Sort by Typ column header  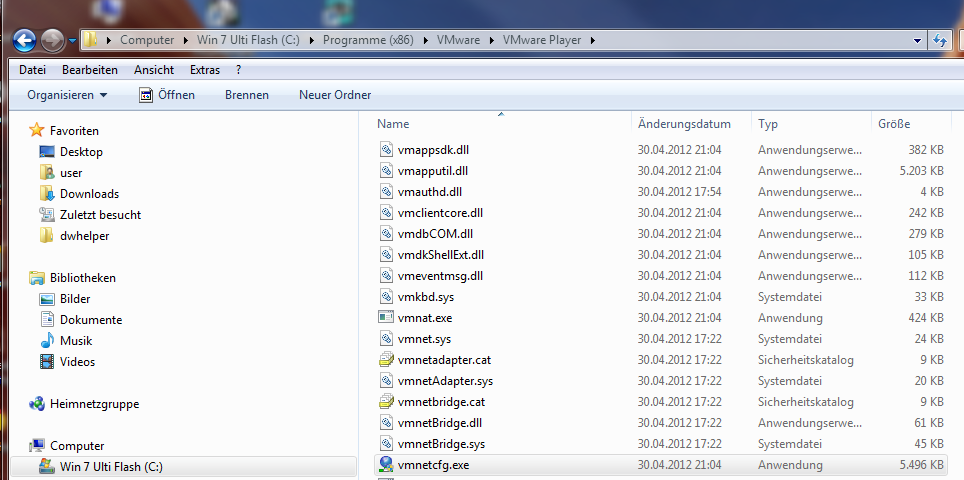tap(768, 124)
